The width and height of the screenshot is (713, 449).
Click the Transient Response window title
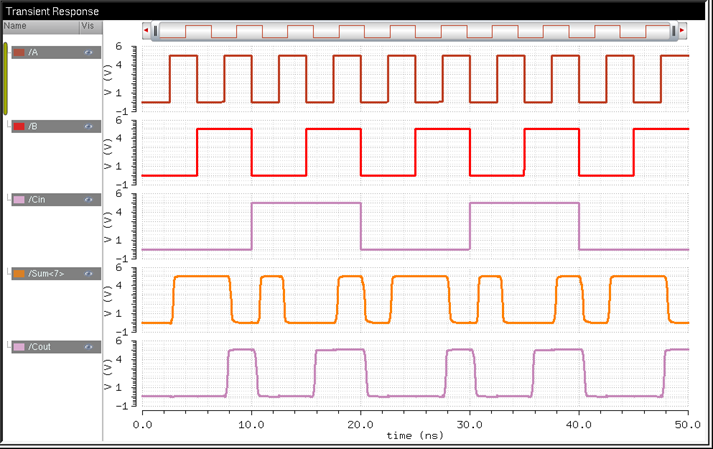coord(49,10)
